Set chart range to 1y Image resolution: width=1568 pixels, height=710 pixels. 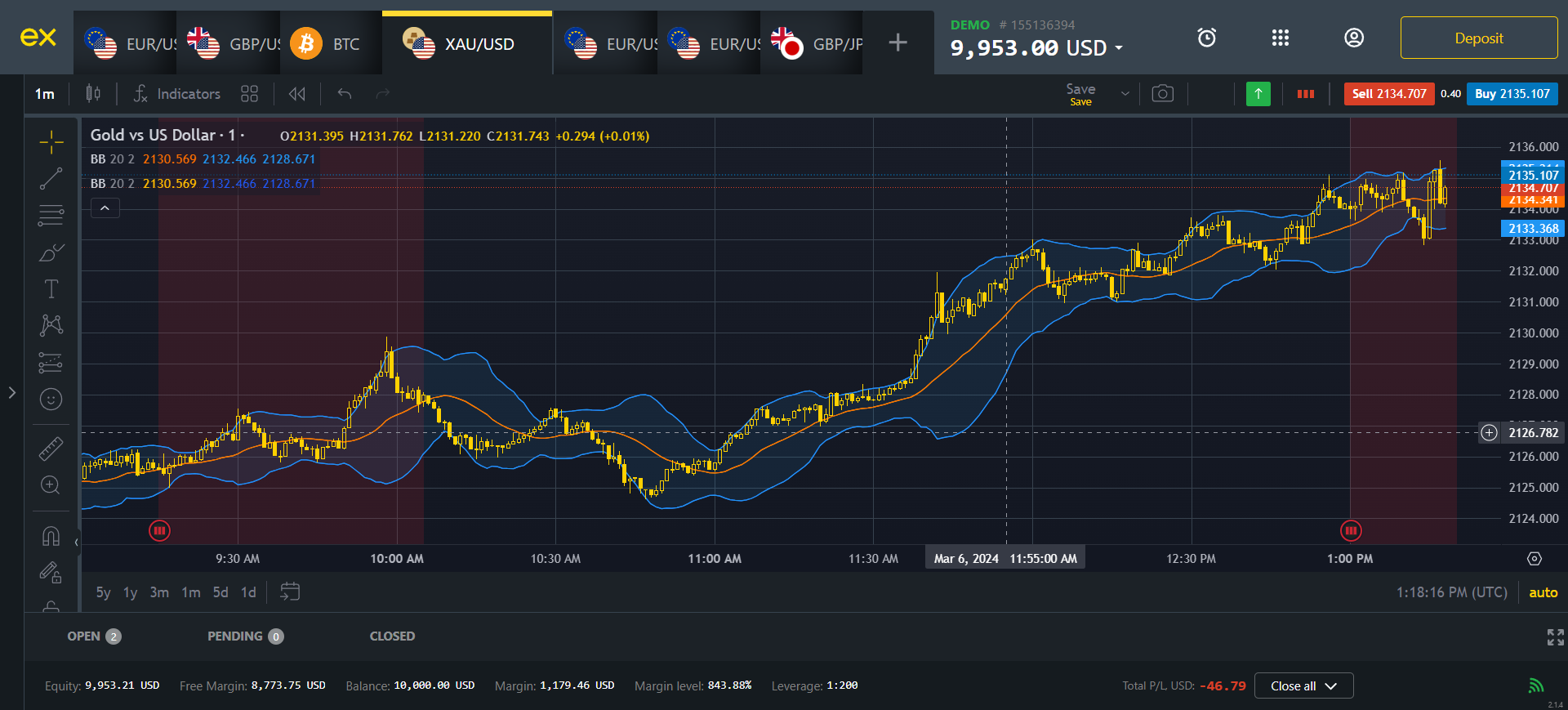(130, 592)
